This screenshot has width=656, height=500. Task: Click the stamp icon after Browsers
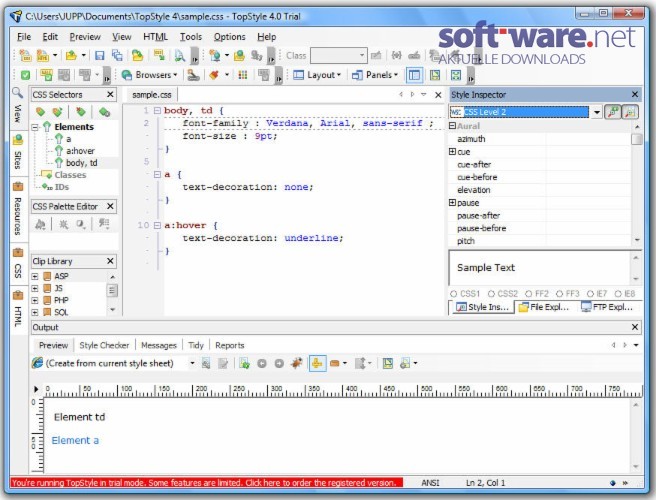click(193, 75)
